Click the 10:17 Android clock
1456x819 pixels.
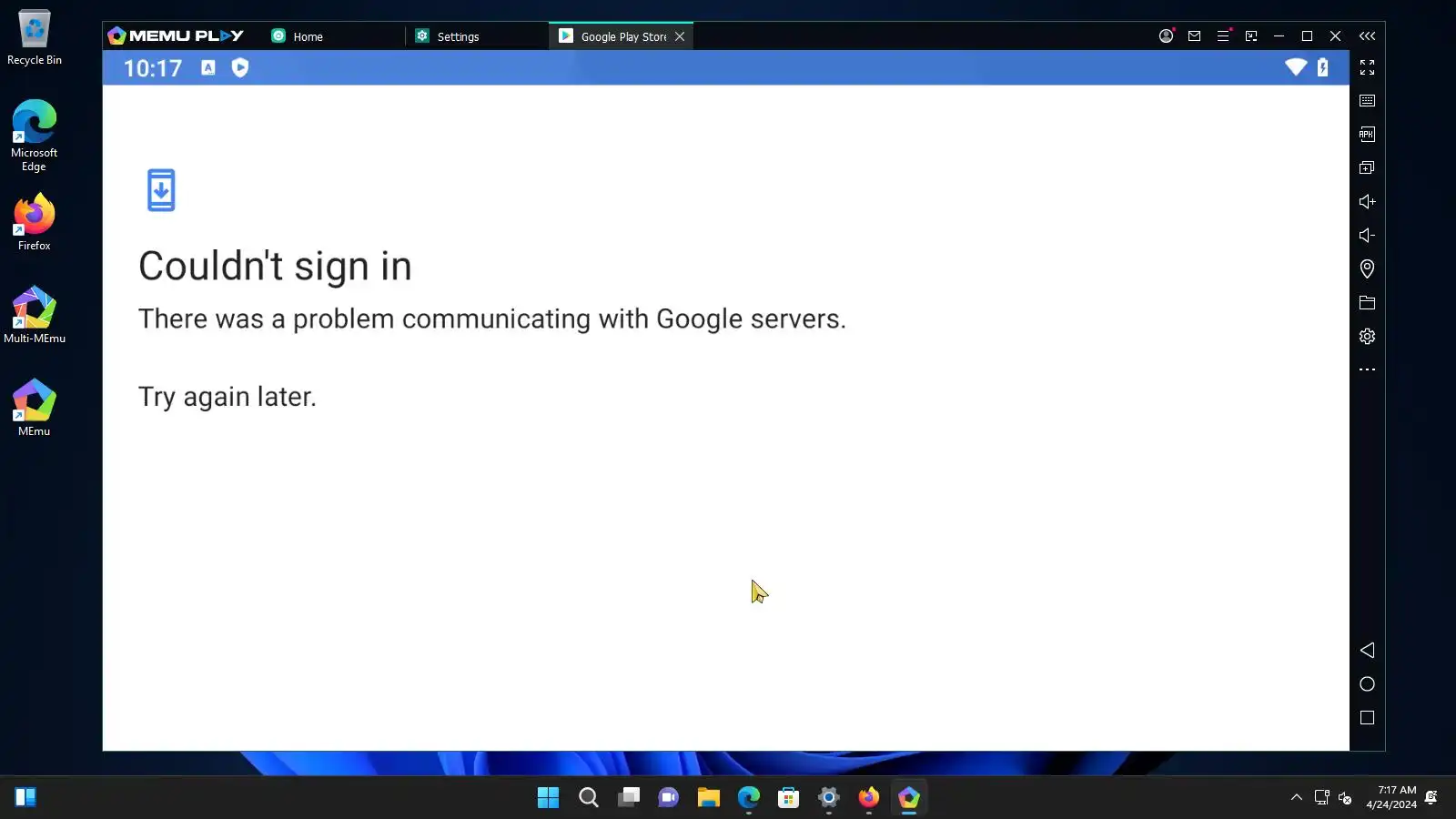point(153,68)
